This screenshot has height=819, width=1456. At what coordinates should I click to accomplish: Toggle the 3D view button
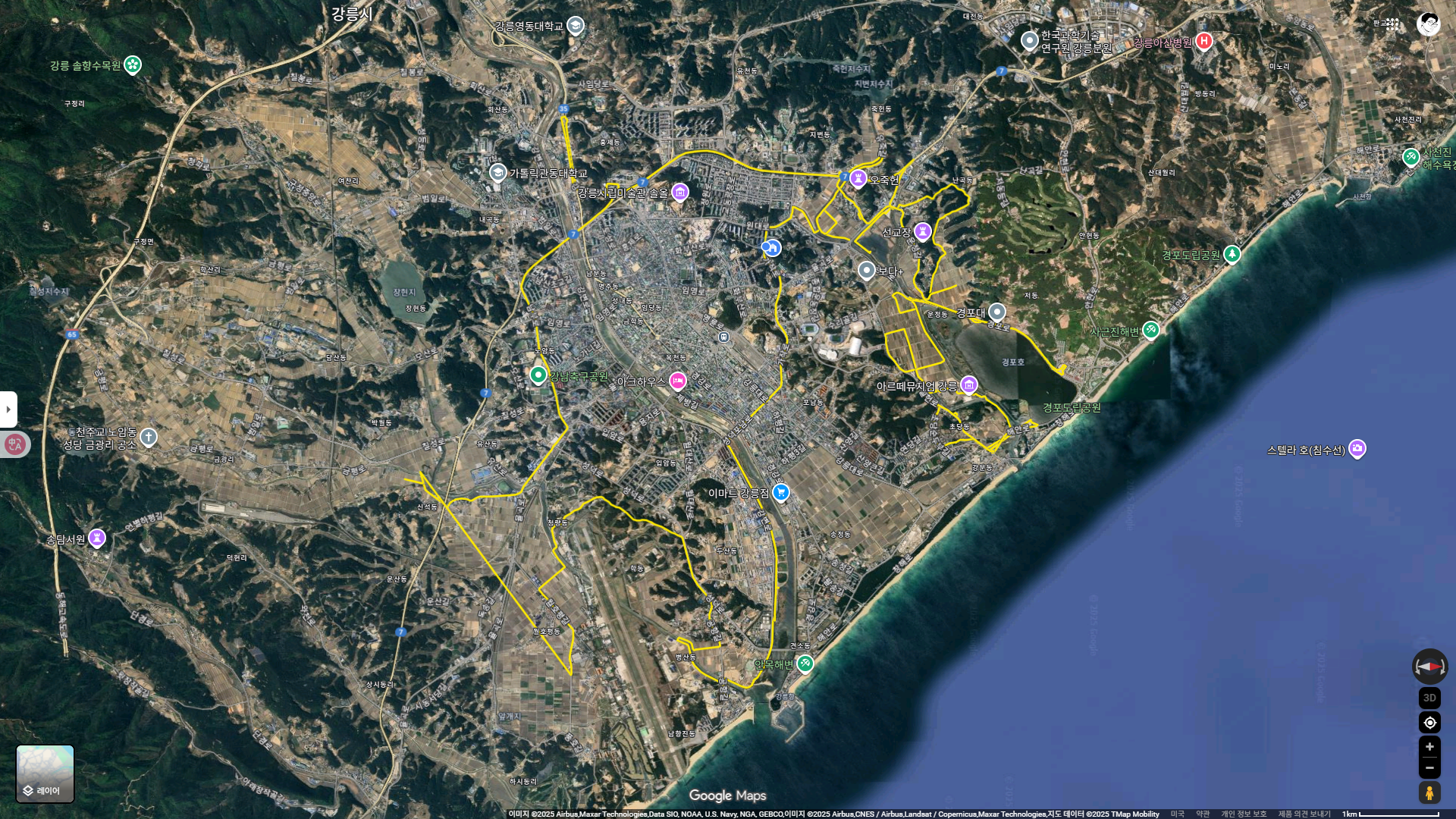(x=1429, y=698)
